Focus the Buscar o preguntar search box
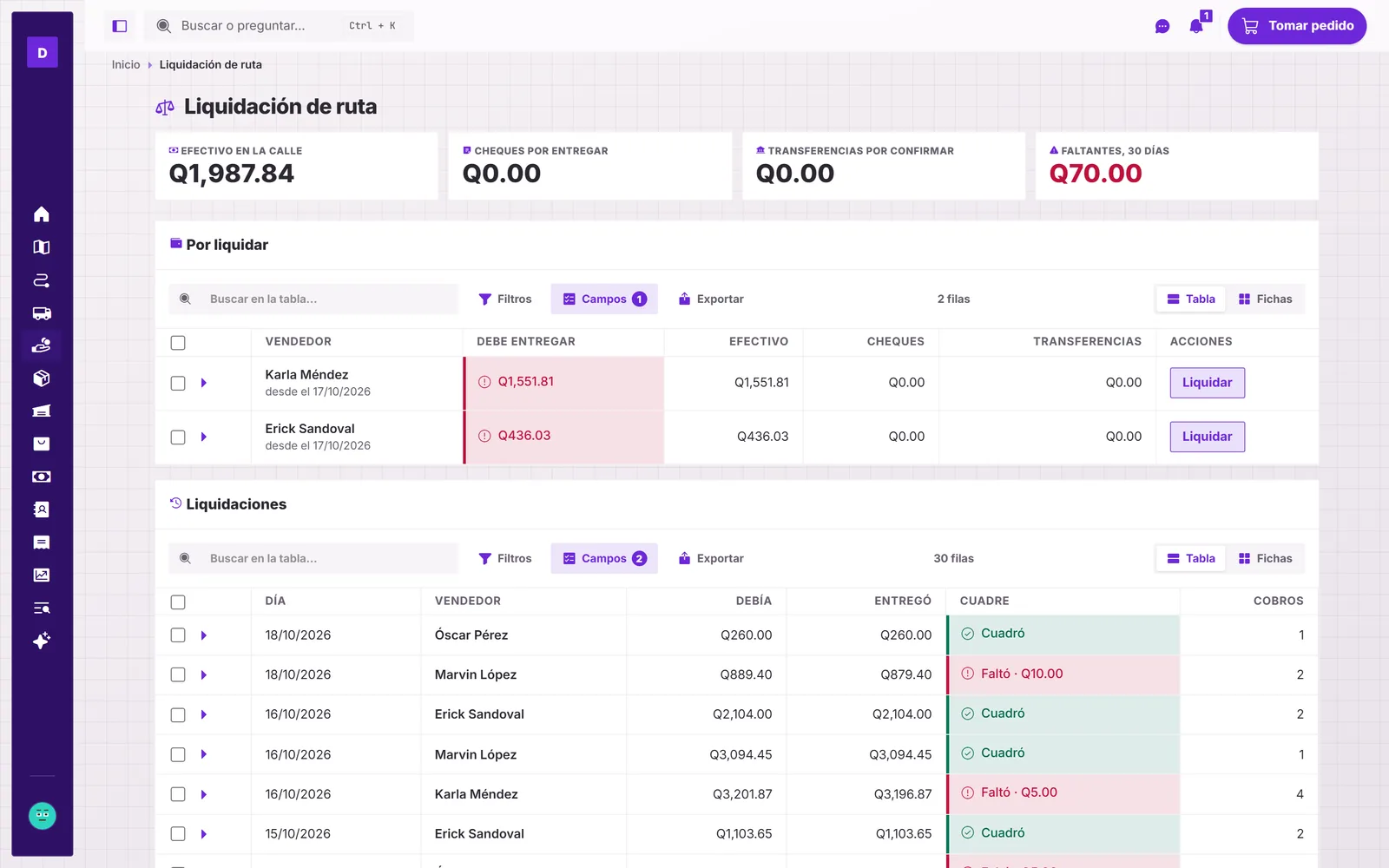Screen dimensions: 1389x868 pos(279,26)
